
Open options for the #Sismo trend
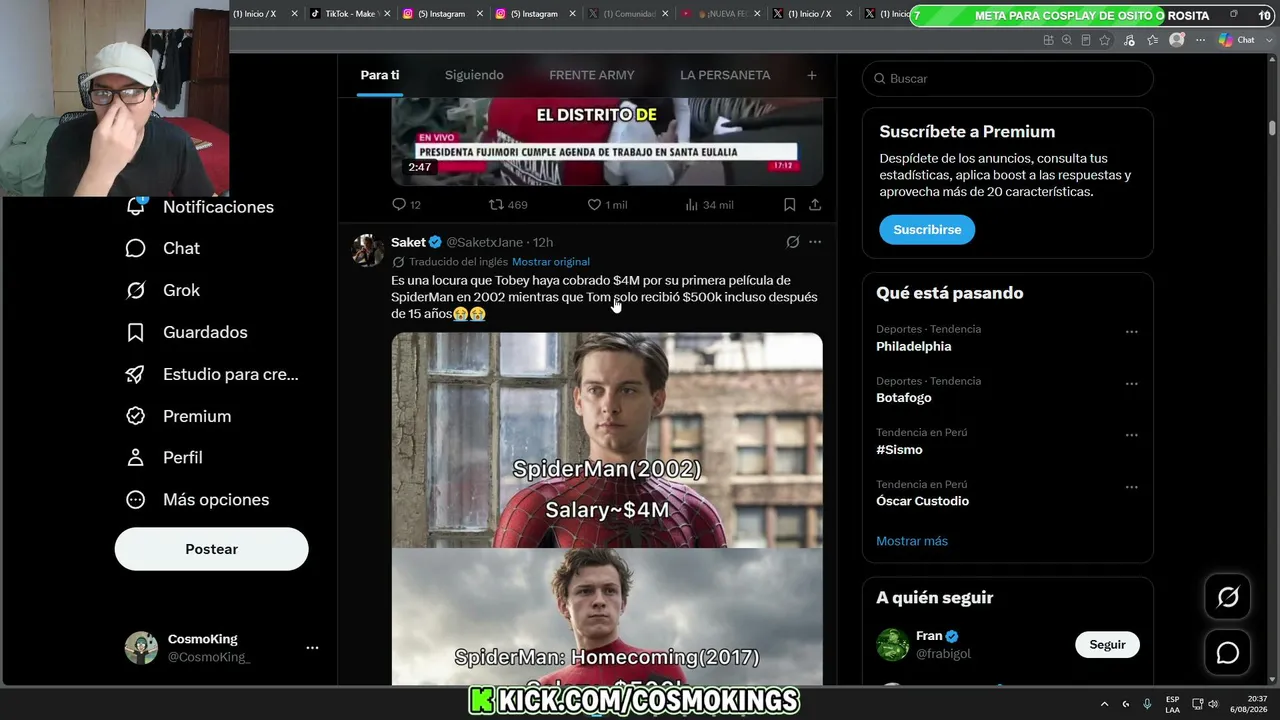click(x=1132, y=435)
